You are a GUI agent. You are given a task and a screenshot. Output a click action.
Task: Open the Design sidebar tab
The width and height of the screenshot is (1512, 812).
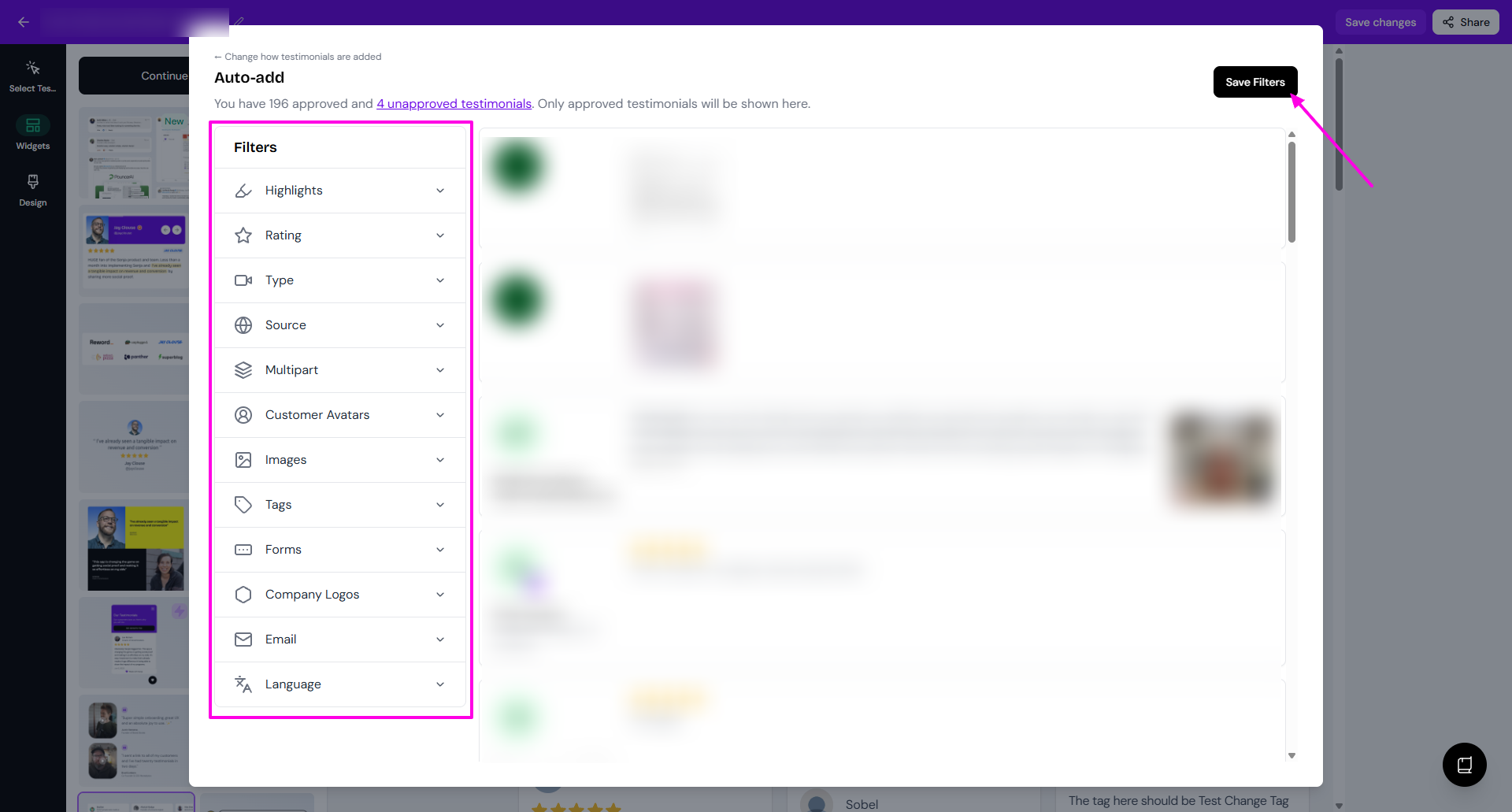[x=33, y=190]
